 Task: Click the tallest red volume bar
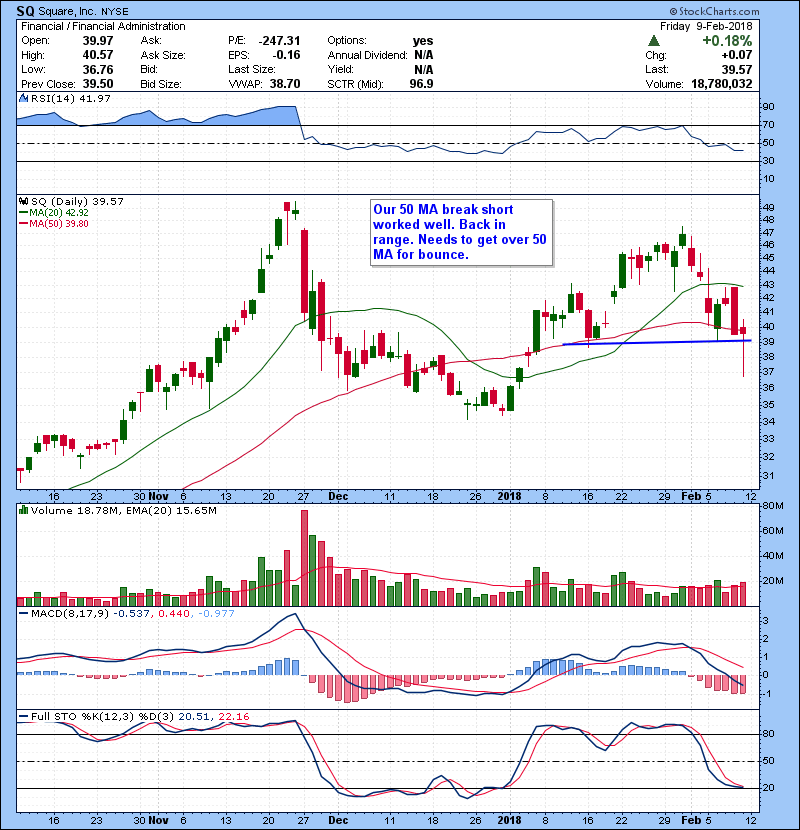pos(304,558)
